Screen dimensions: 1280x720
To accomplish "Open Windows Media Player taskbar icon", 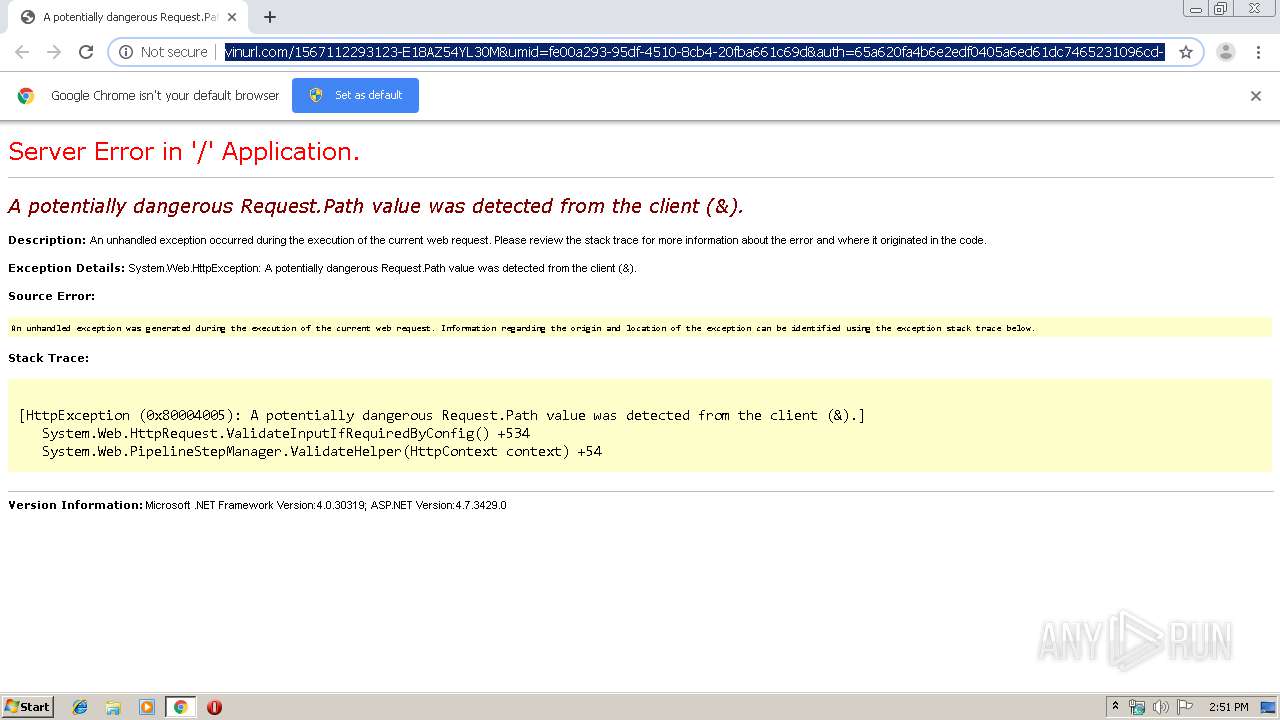I will pos(147,707).
